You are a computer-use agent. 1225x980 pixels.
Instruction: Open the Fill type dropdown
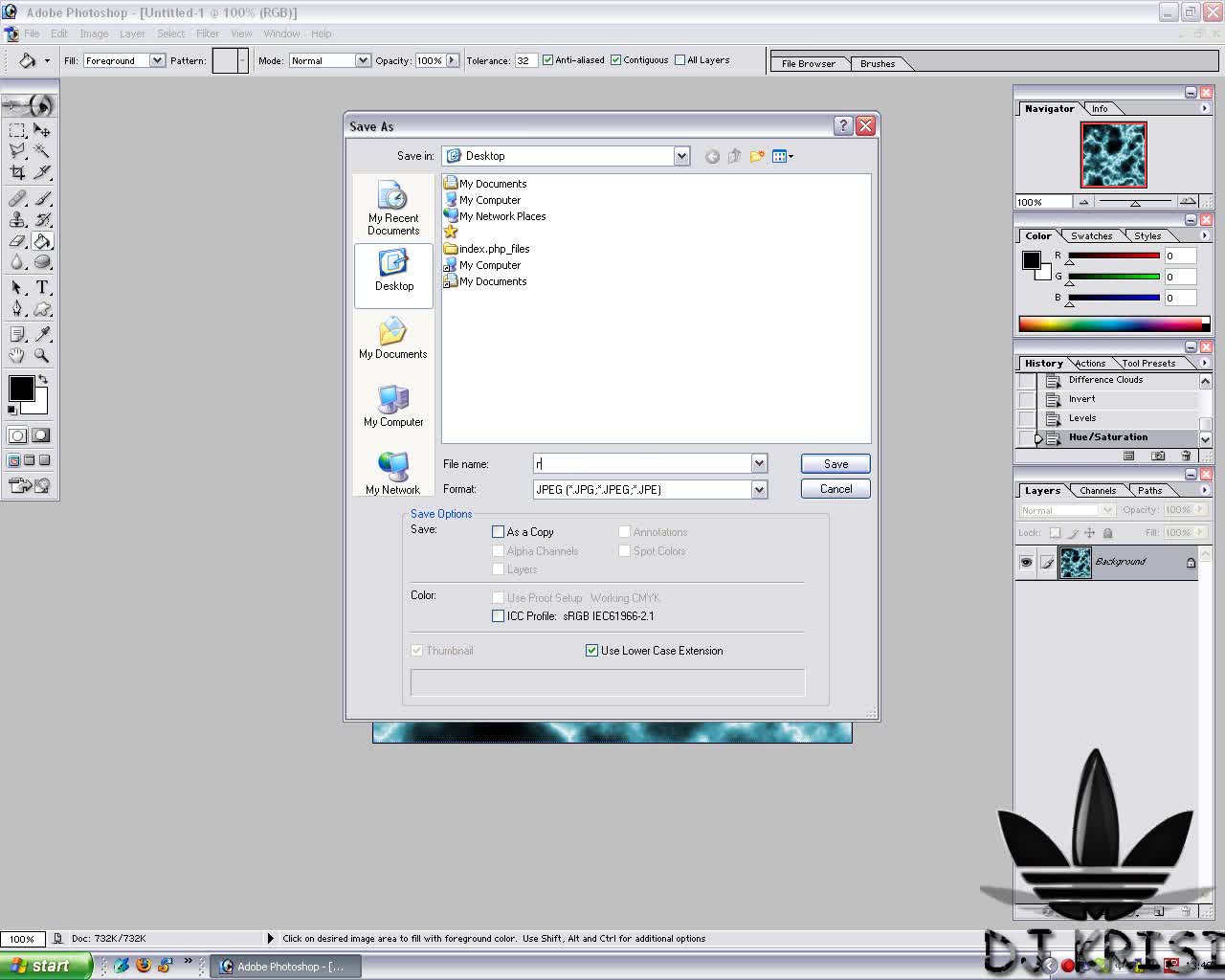[157, 60]
